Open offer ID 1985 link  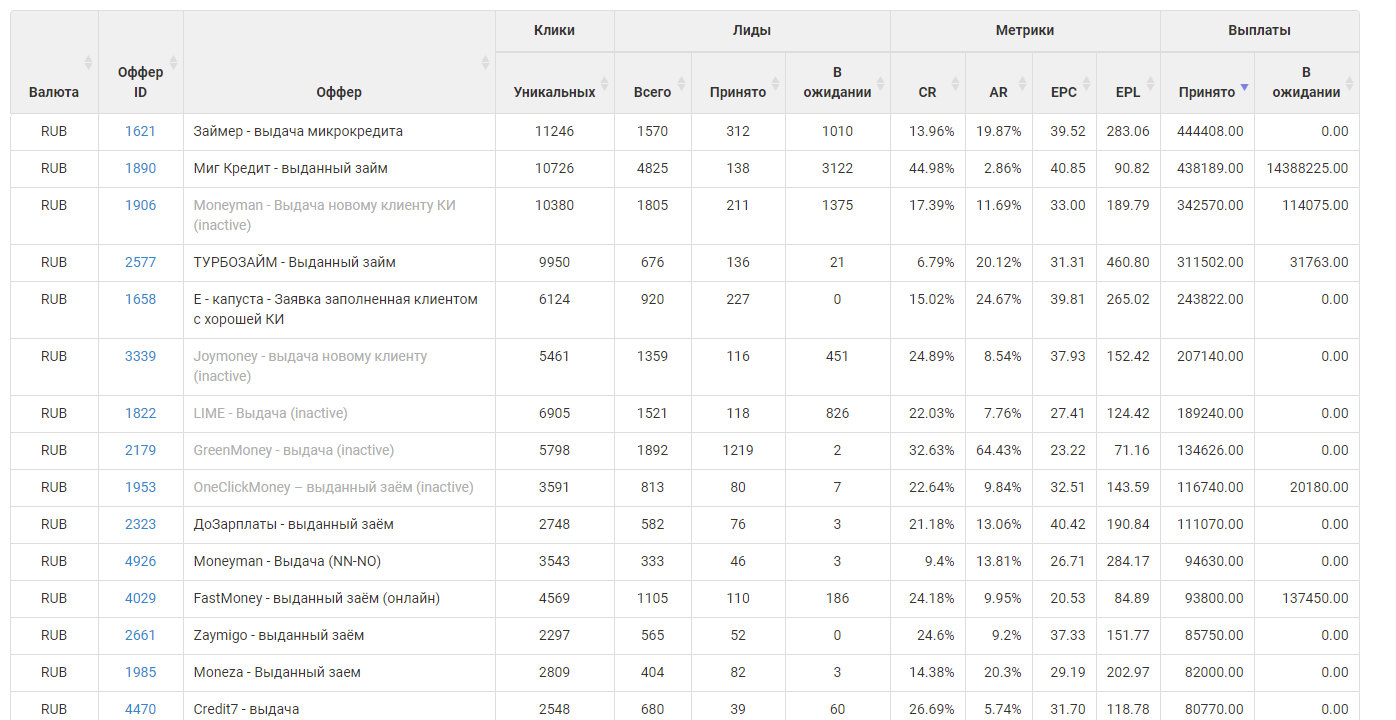click(x=140, y=672)
